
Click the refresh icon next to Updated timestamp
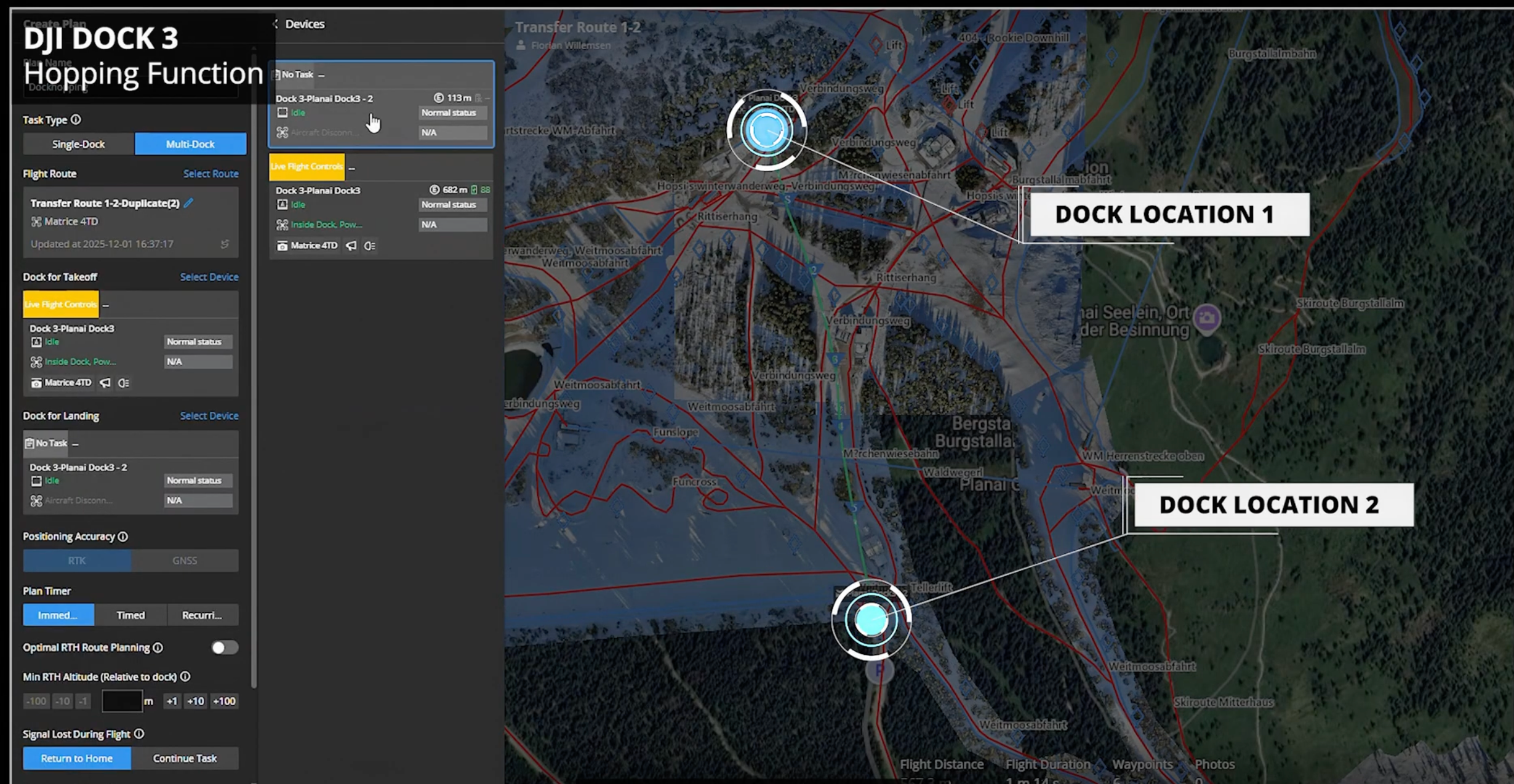(x=225, y=244)
